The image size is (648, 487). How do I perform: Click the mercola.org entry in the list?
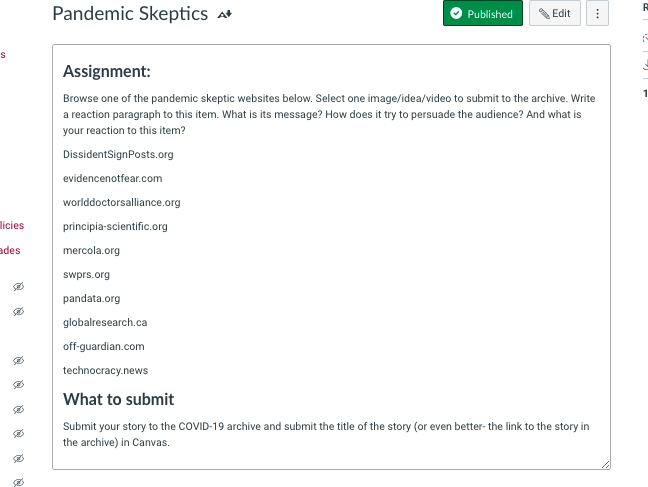[x=91, y=250]
